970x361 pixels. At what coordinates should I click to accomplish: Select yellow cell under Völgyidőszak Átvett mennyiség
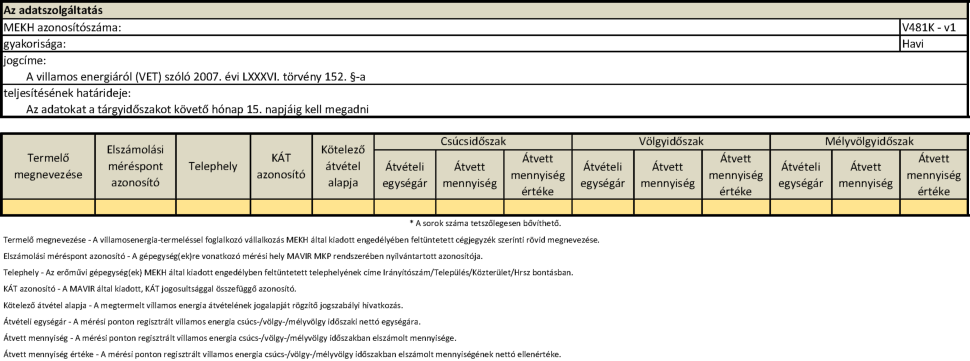pos(667,207)
